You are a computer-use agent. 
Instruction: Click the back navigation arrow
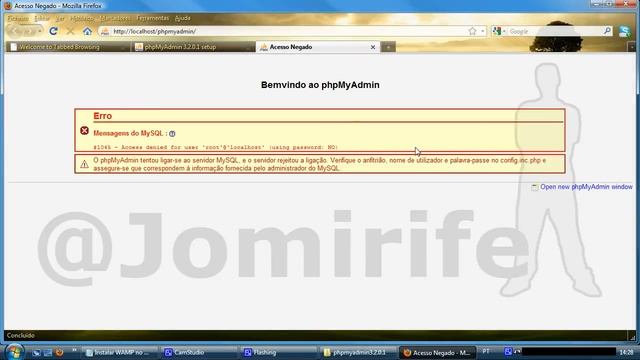click(14, 31)
